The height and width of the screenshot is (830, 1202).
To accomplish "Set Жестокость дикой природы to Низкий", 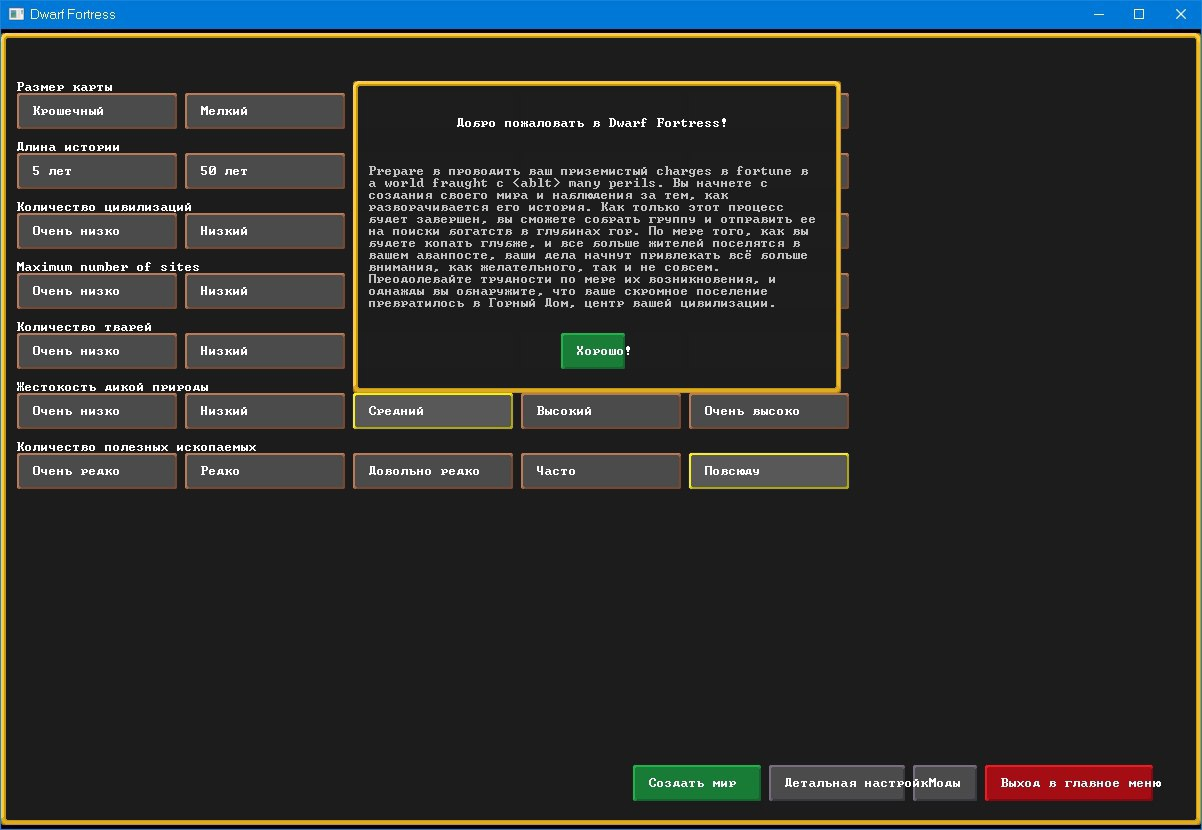I will coord(265,411).
